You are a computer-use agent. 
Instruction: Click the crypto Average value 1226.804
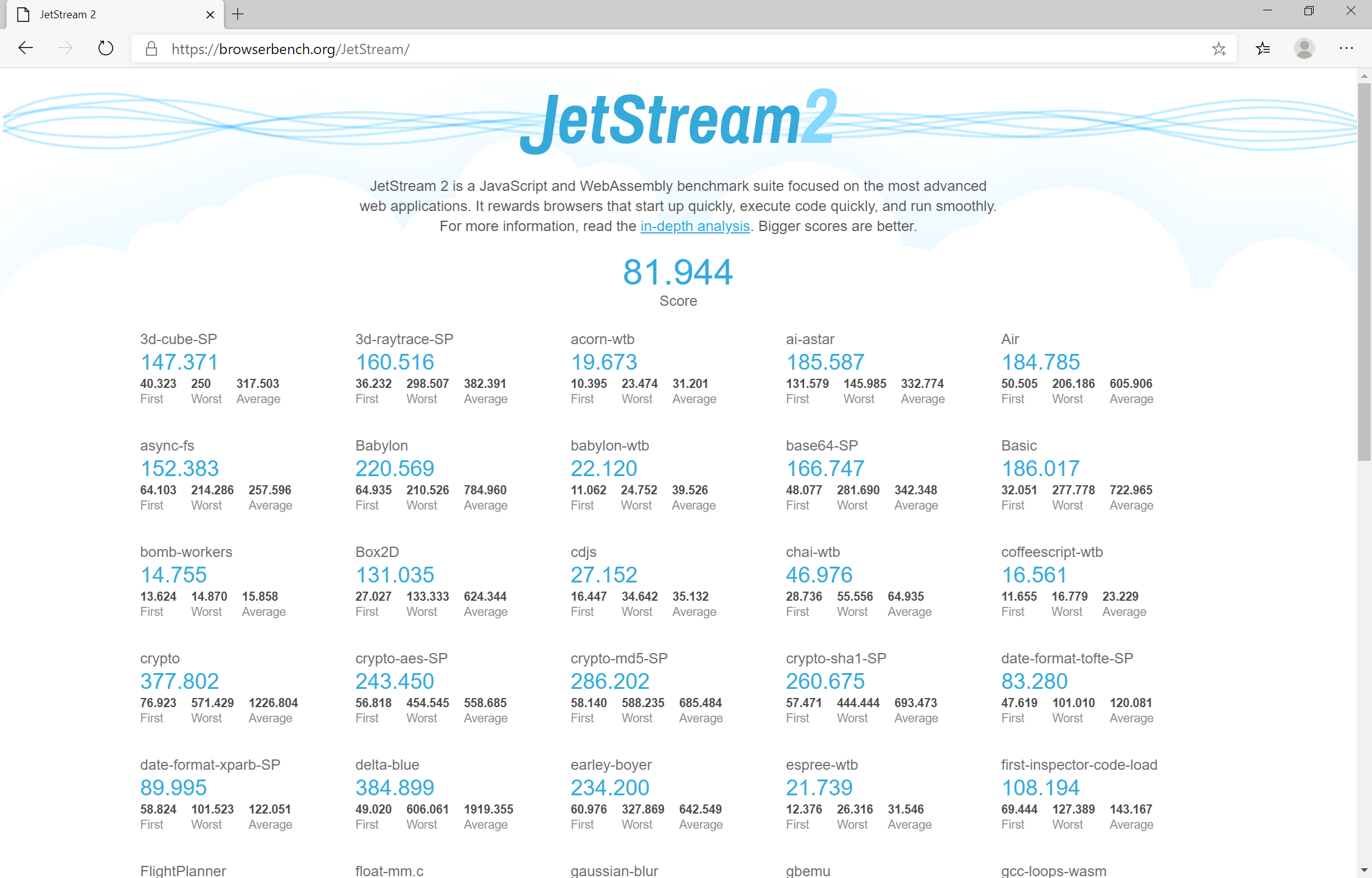pos(273,703)
